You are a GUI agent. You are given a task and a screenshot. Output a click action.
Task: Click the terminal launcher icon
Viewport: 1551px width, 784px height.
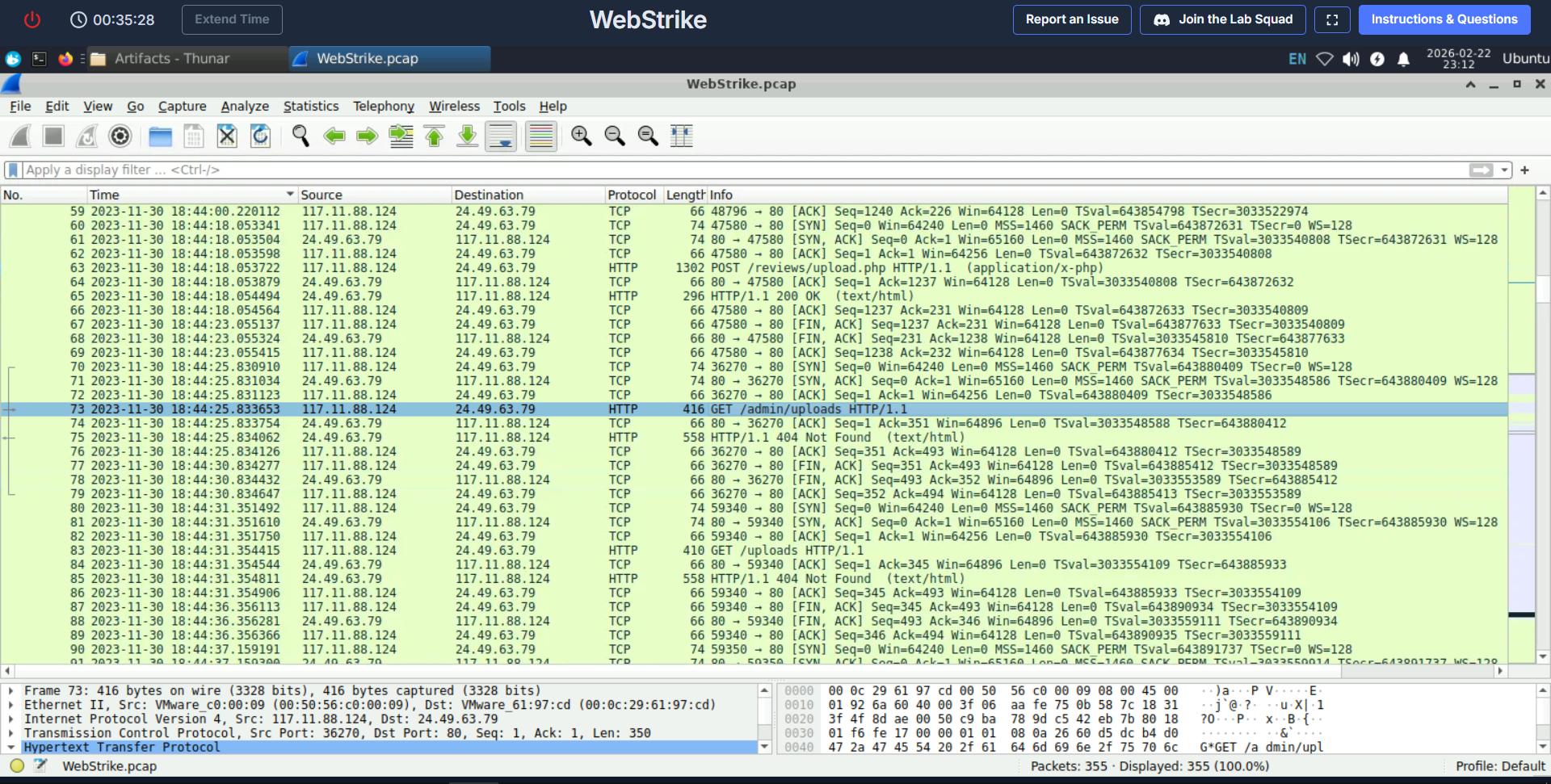pyautogui.click(x=39, y=59)
